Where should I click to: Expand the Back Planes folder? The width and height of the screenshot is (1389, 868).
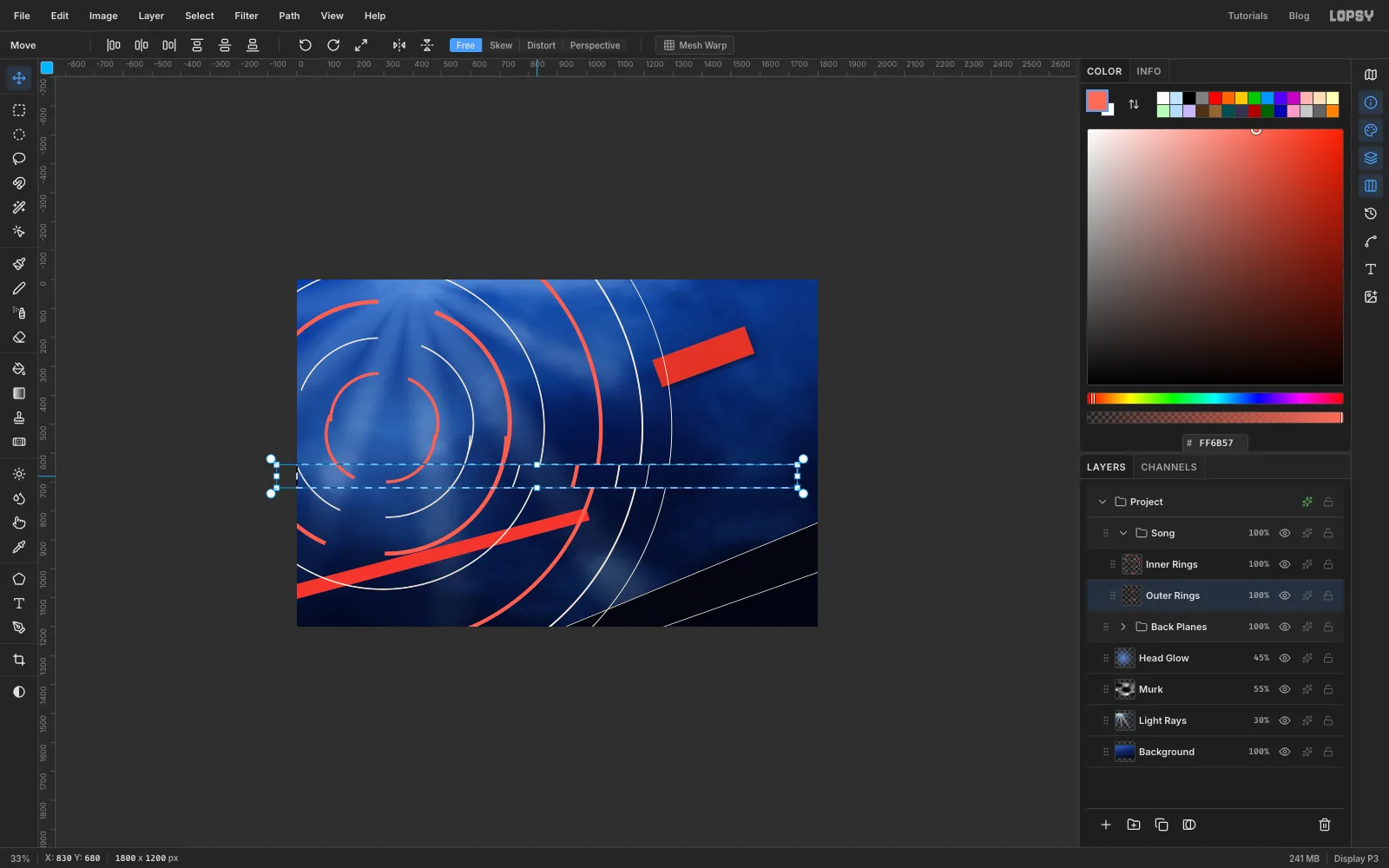click(1123, 627)
